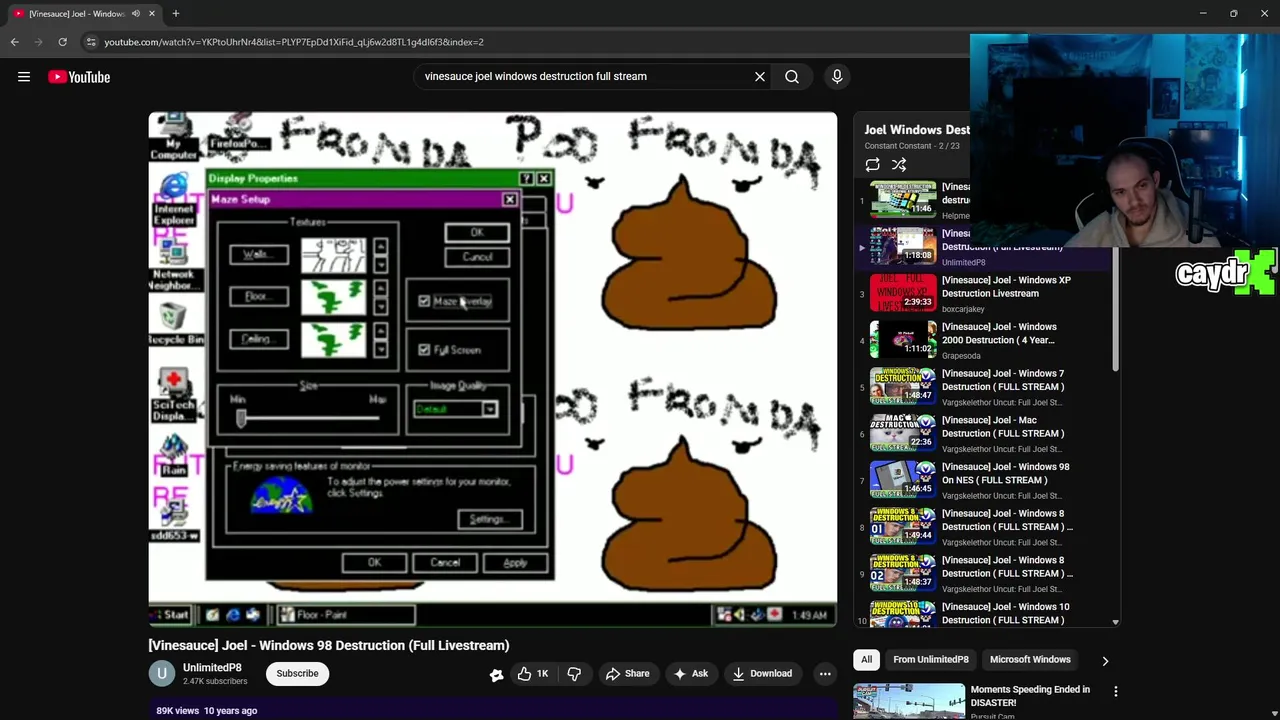Open the Ask sparkle feature
This screenshot has width=1280, height=720.
[x=692, y=674]
